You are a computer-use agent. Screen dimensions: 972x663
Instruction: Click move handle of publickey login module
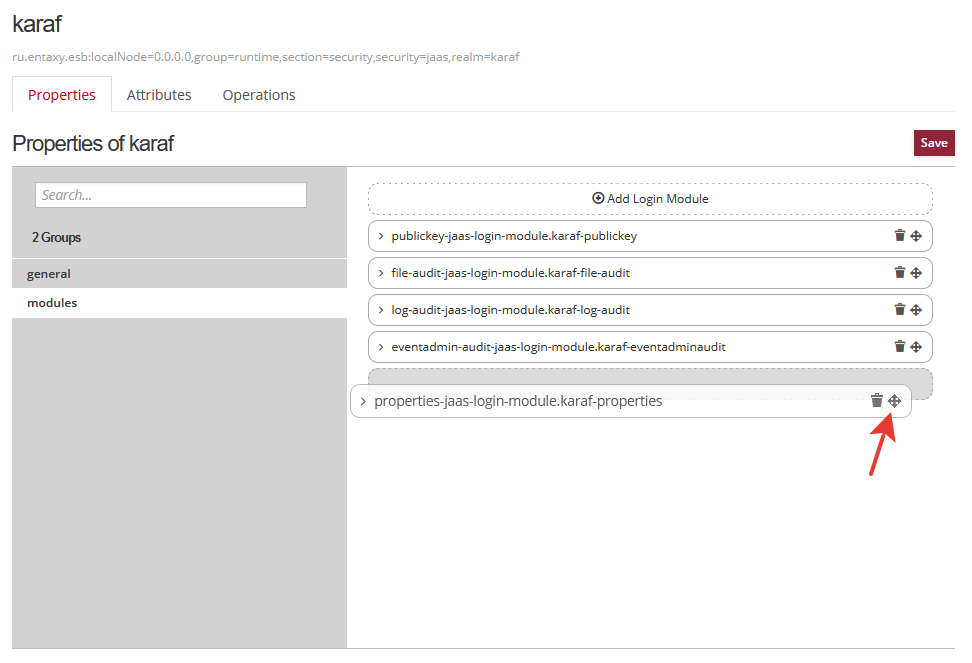point(916,236)
